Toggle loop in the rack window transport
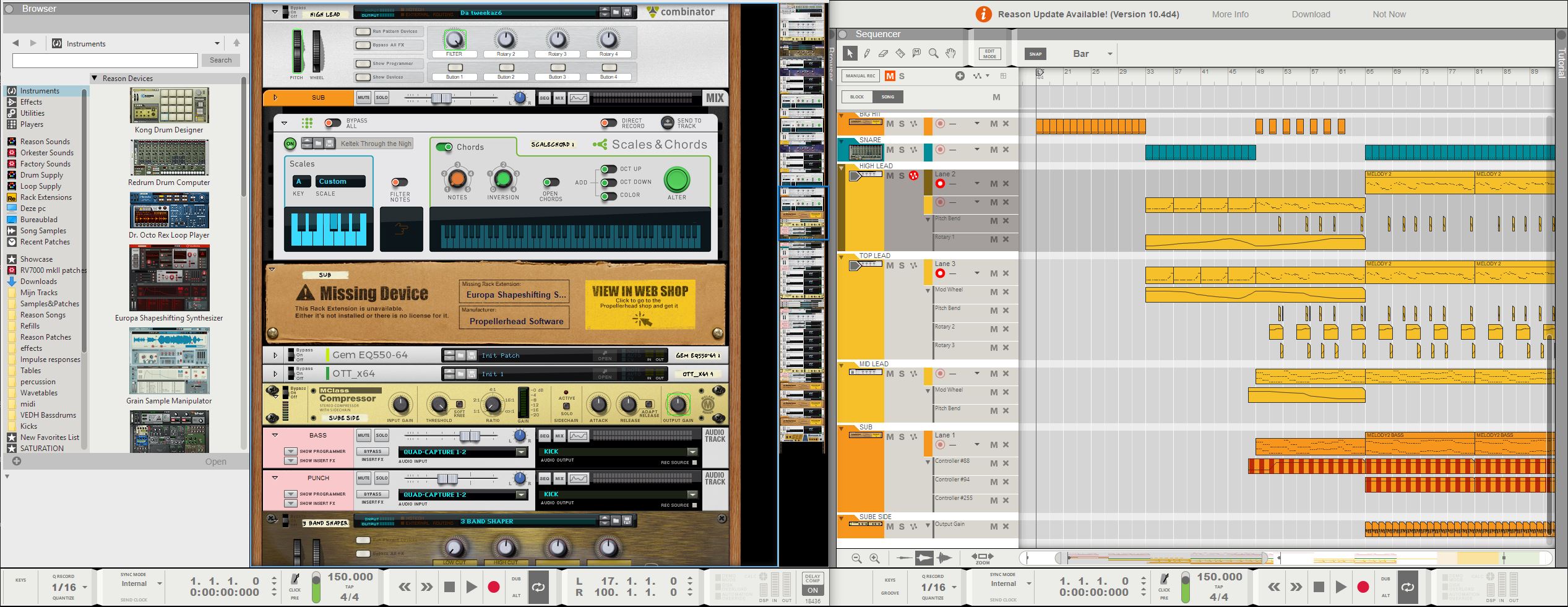Screen dimensions: 1568x607 [x=538, y=587]
